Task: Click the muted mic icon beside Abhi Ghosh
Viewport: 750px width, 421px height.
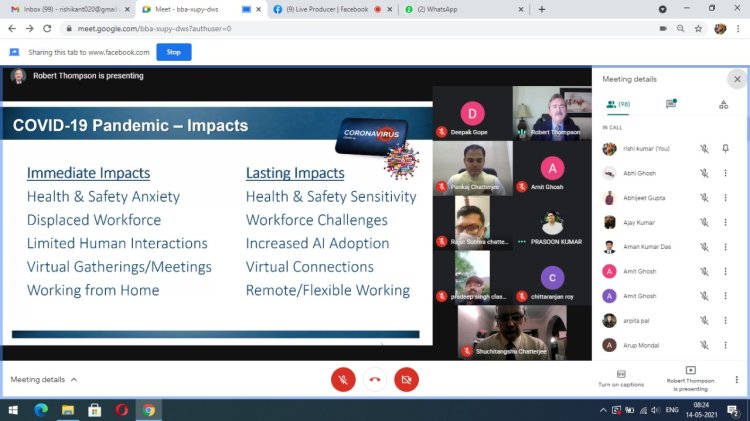Action: [x=704, y=173]
